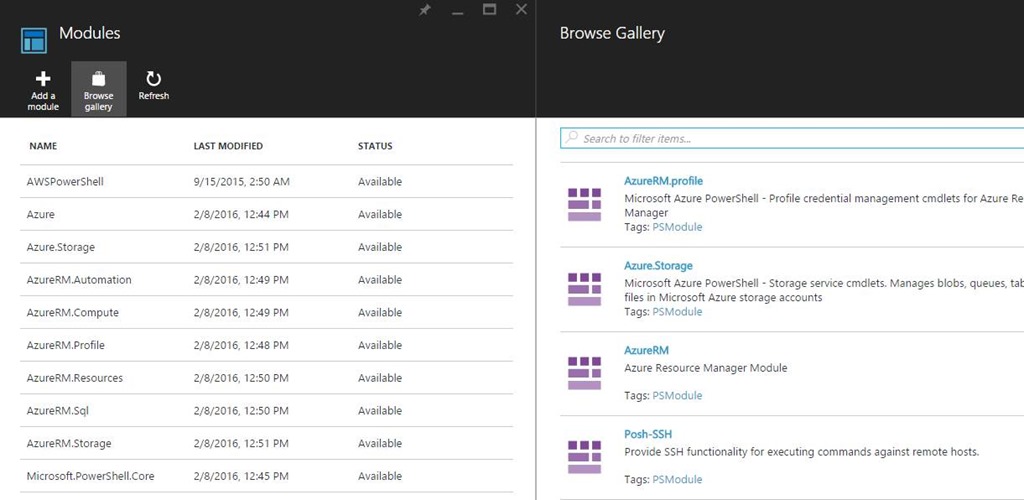Click the AzureRM gallery module icon
Image resolution: width=1024 pixels, height=500 pixels.
(x=584, y=373)
